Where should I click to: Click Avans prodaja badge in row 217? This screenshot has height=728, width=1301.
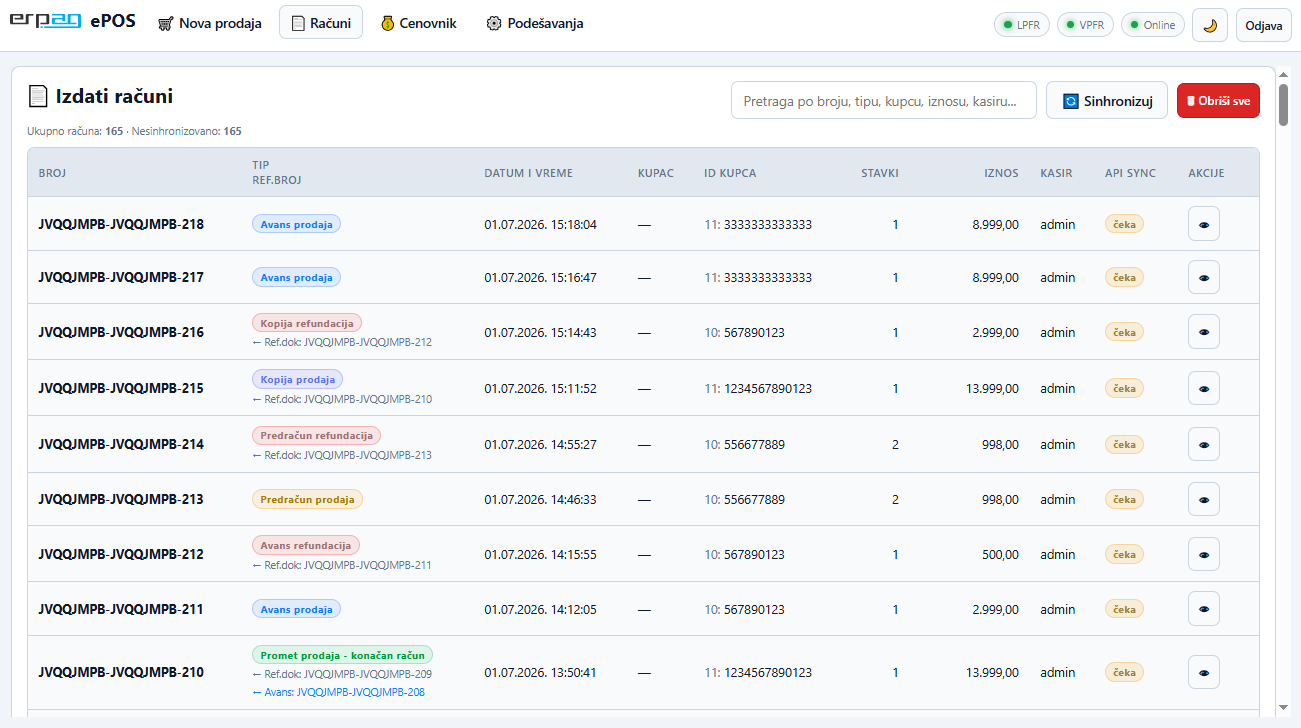[x=296, y=277]
